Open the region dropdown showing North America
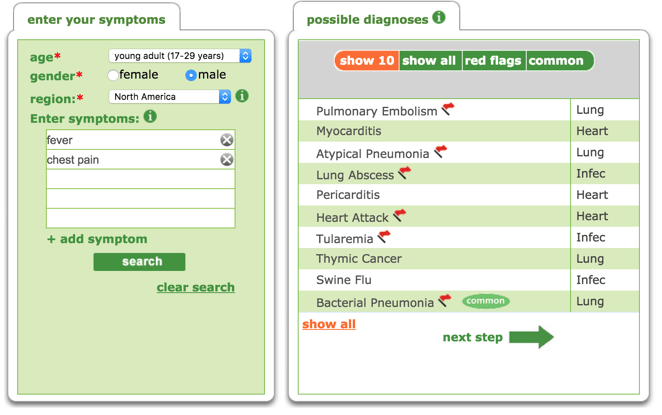Image resolution: width=662 pixels, height=415 pixels. tap(170, 97)
